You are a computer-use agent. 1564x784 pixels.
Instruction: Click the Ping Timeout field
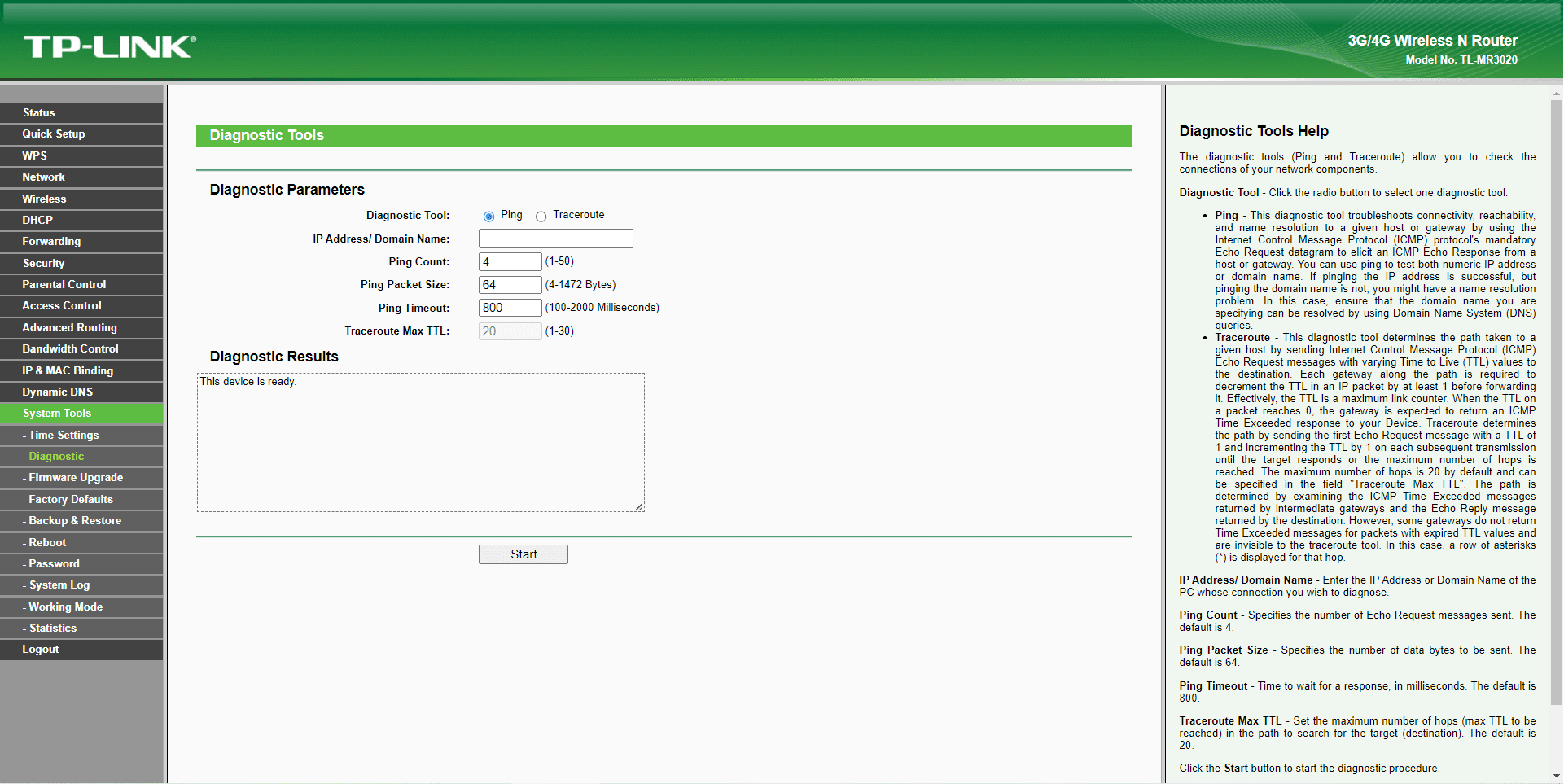(x=510, y=308)
